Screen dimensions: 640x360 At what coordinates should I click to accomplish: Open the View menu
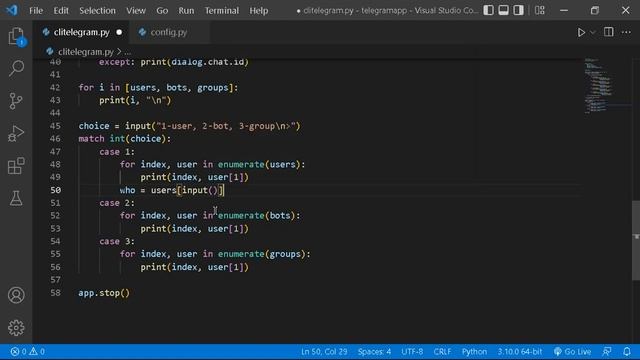(136, 11)
